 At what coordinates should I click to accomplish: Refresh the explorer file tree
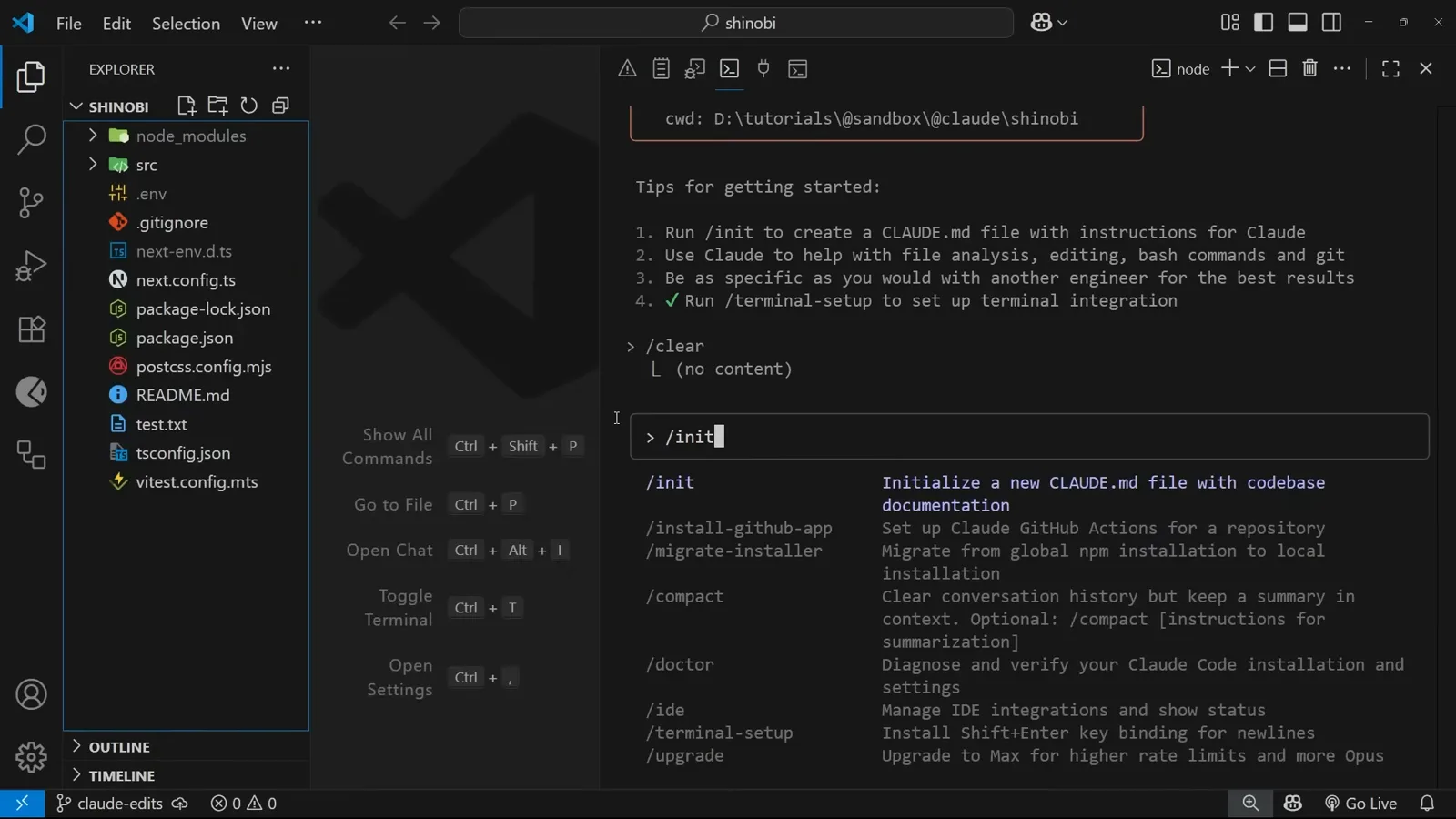tap(248, 106)
